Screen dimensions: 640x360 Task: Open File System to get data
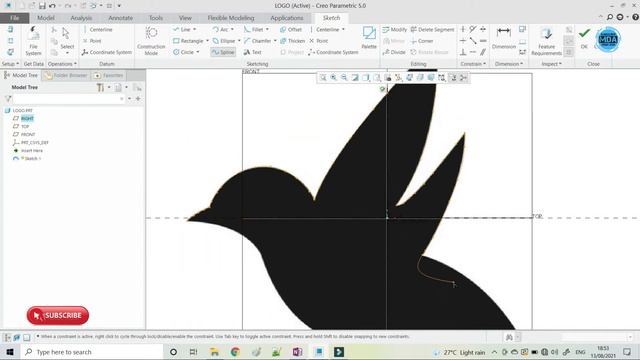click(x=33, y=41)
